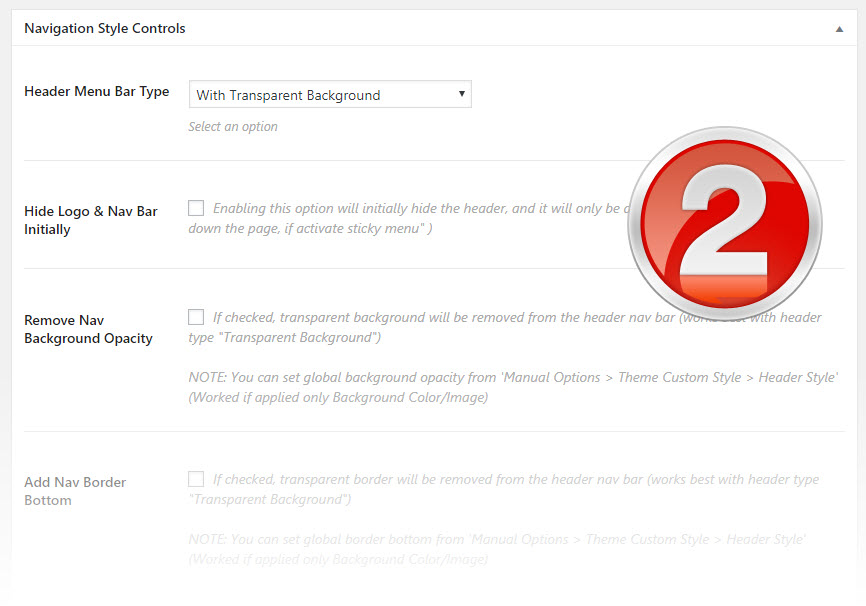Click the 'Select an option' hint text
The height and width of the screenshot is (606, 866).
point(233,127)
